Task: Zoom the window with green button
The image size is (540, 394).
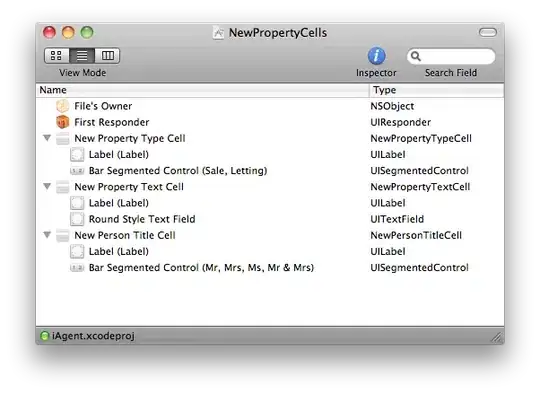Action: tap(87, 32)
